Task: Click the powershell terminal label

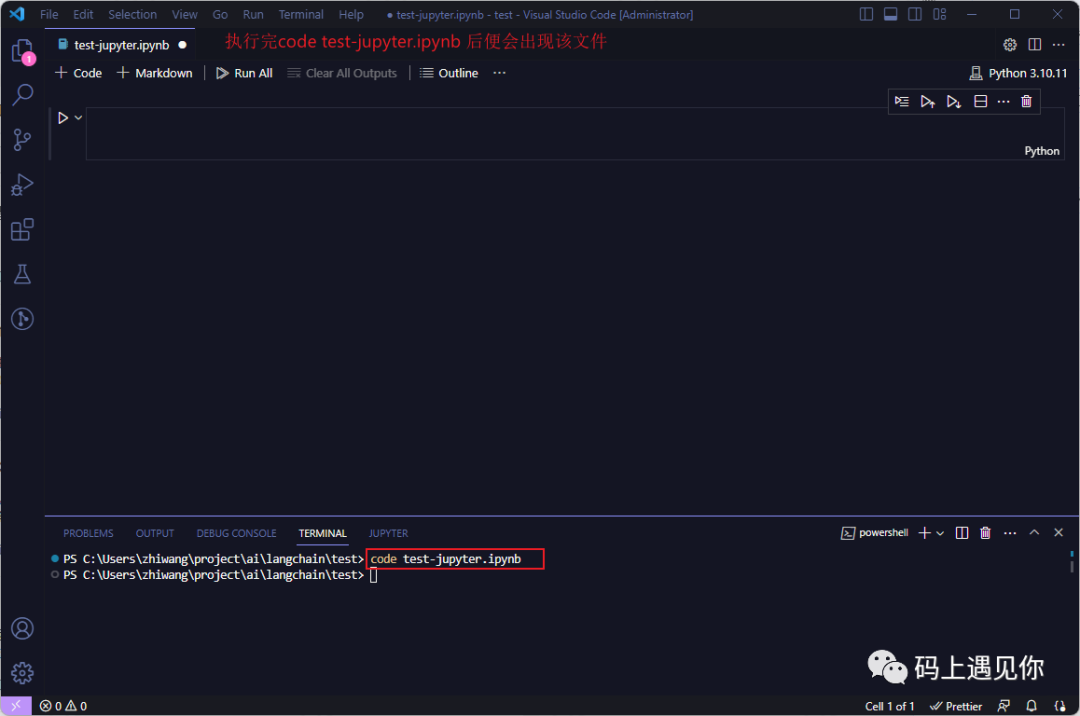Action: pos(875,533)
